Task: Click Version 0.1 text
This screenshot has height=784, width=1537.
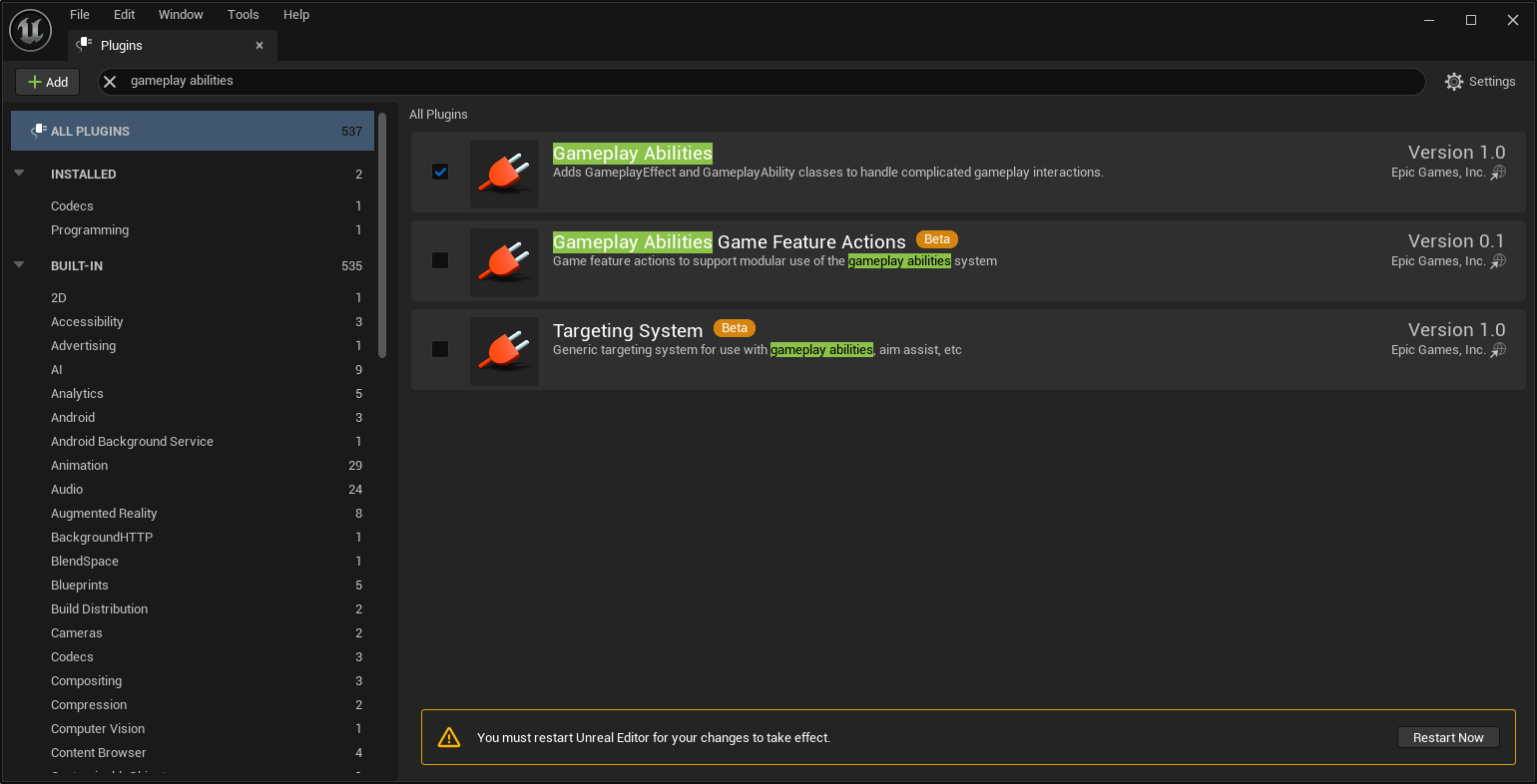Action: click(1456, 241)
